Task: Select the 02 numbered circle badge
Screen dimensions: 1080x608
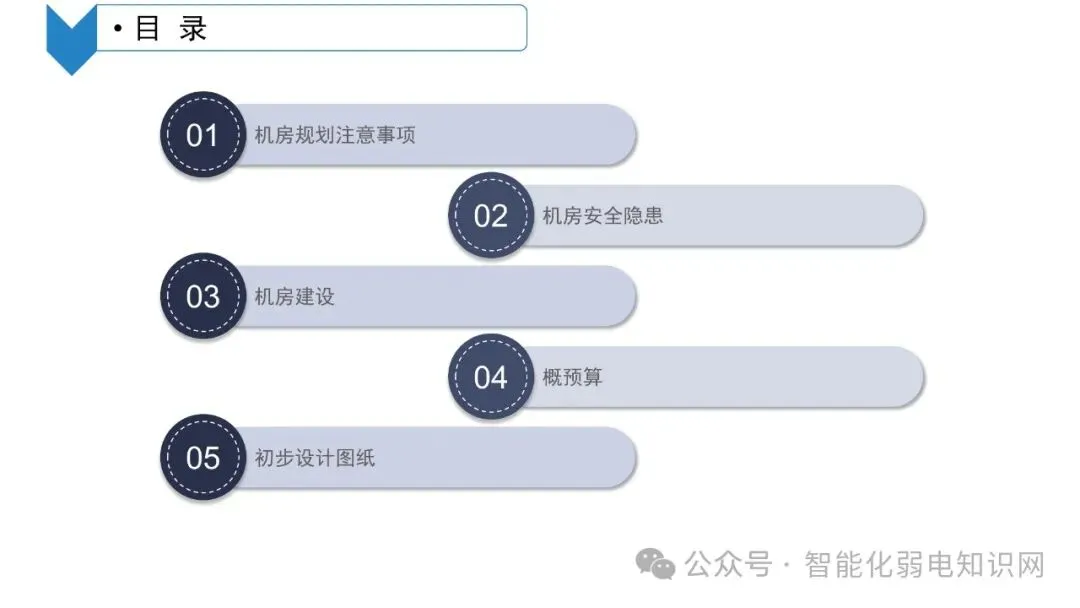Action: 490,215
